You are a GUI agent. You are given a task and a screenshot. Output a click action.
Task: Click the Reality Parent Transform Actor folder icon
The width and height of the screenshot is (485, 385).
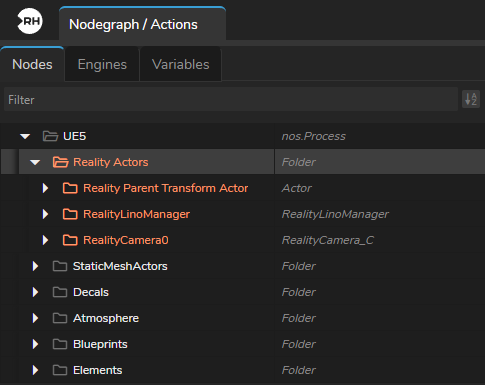pos(70,188)
